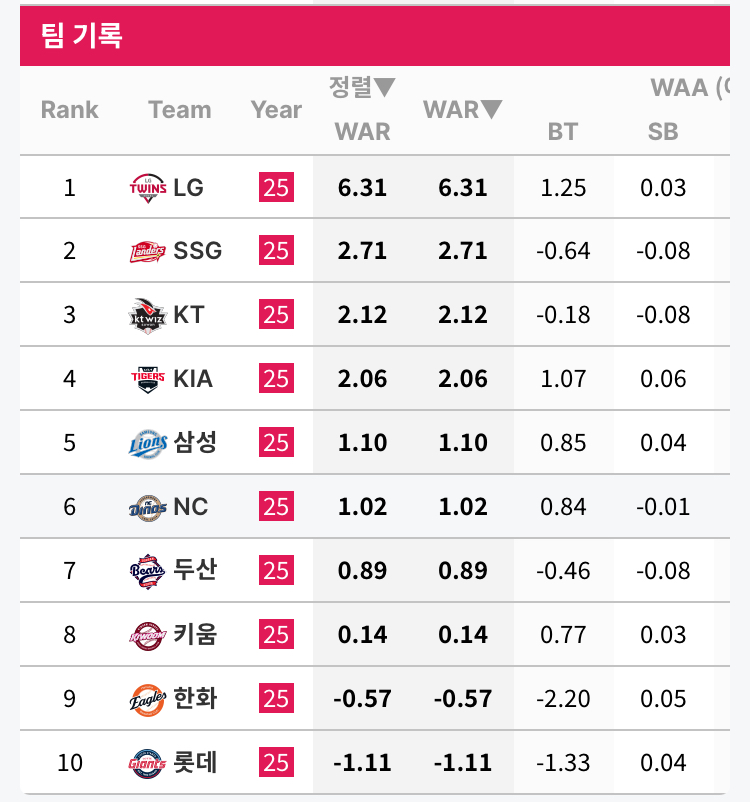This screenshot has width=750, height=802.
Task: Click the LG Twins team logo
Action: point(147,187)
